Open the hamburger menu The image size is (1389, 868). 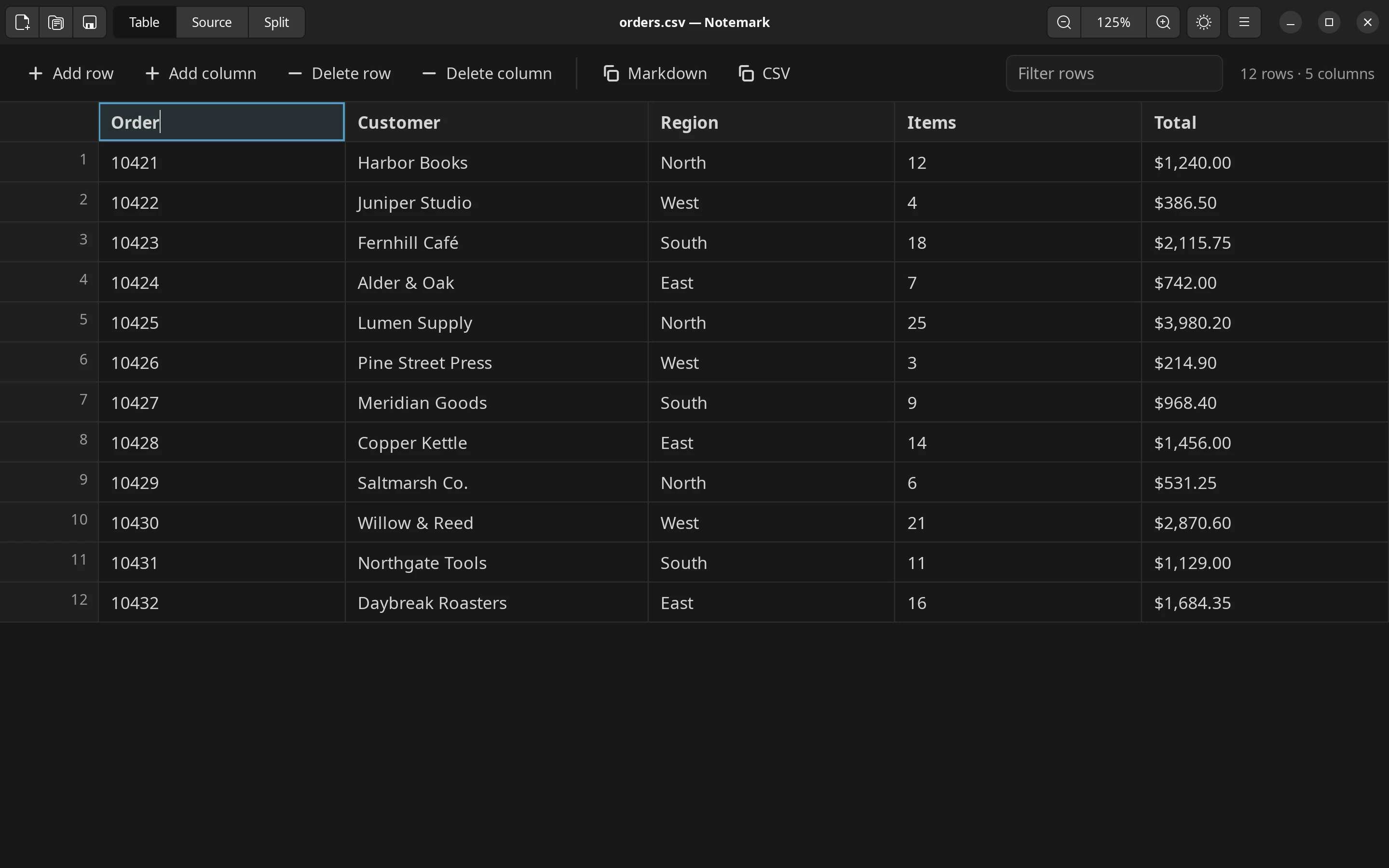[1244, 22]
